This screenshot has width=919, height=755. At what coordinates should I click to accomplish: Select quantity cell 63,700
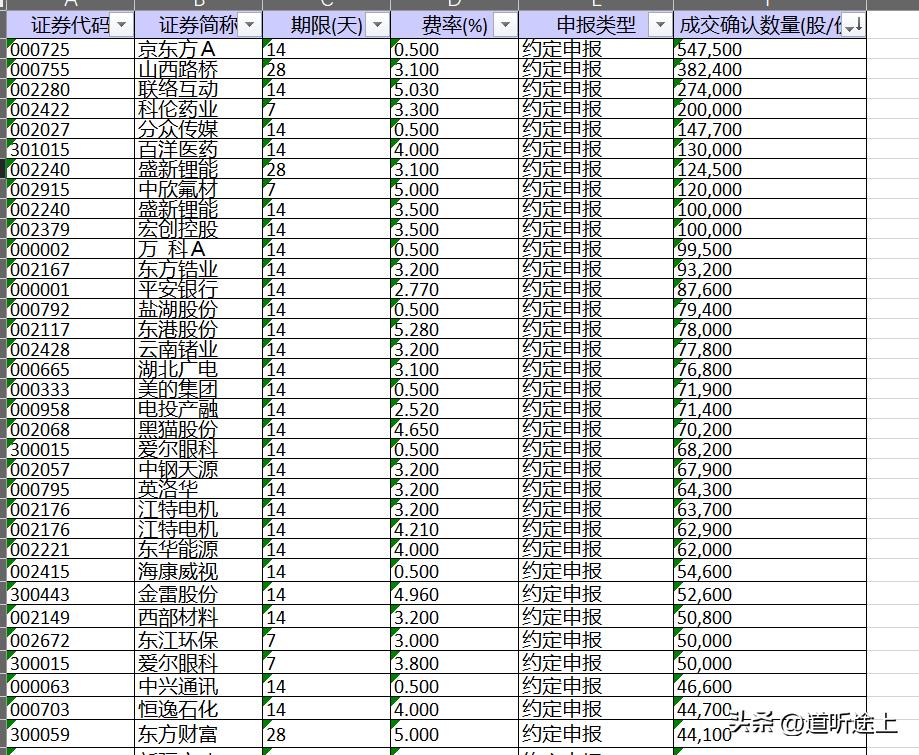tap(770, 509)
